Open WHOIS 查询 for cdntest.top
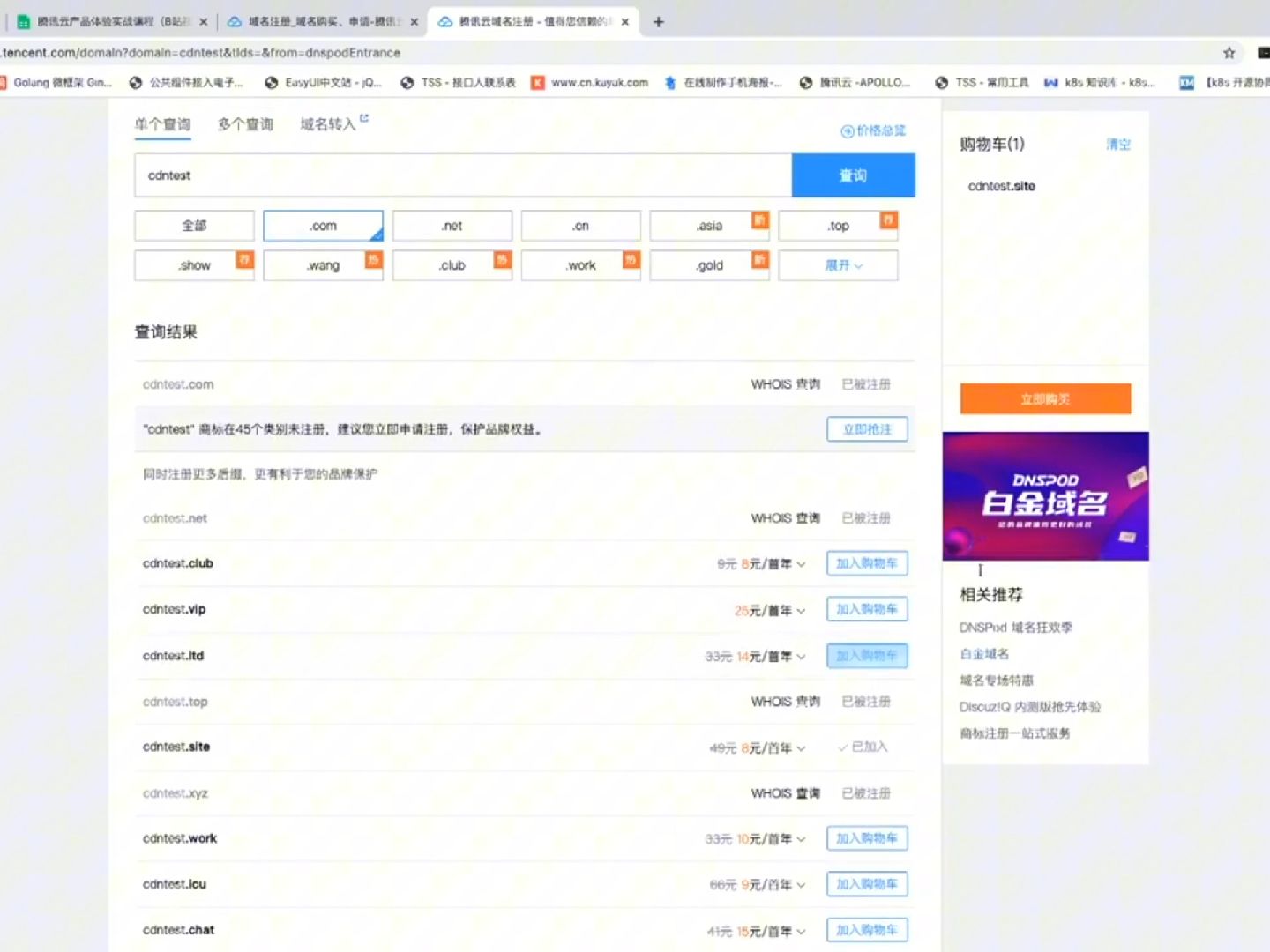1270x952 pixels. coord(785,702)
